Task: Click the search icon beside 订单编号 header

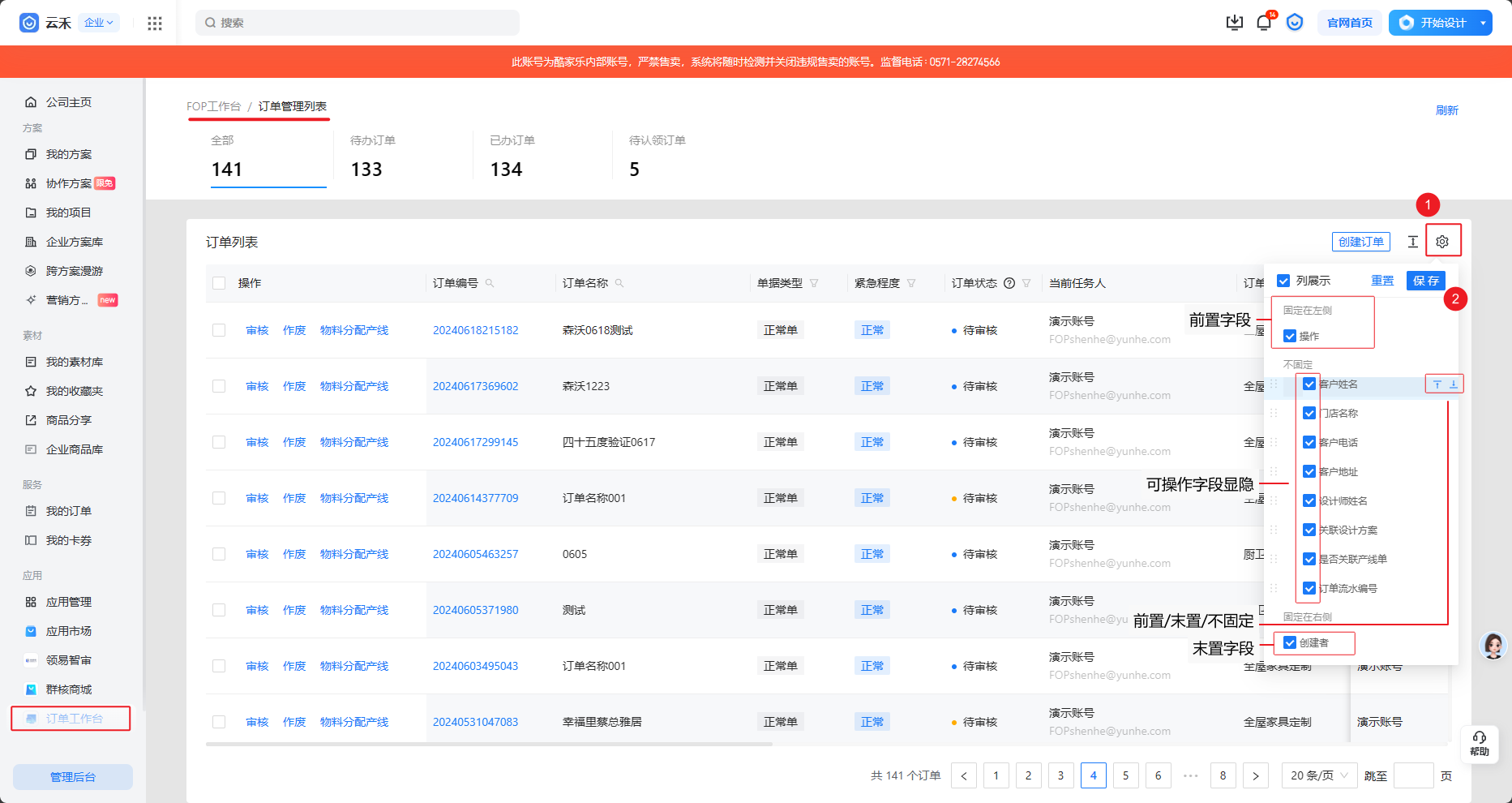Action: pos(490,283)
